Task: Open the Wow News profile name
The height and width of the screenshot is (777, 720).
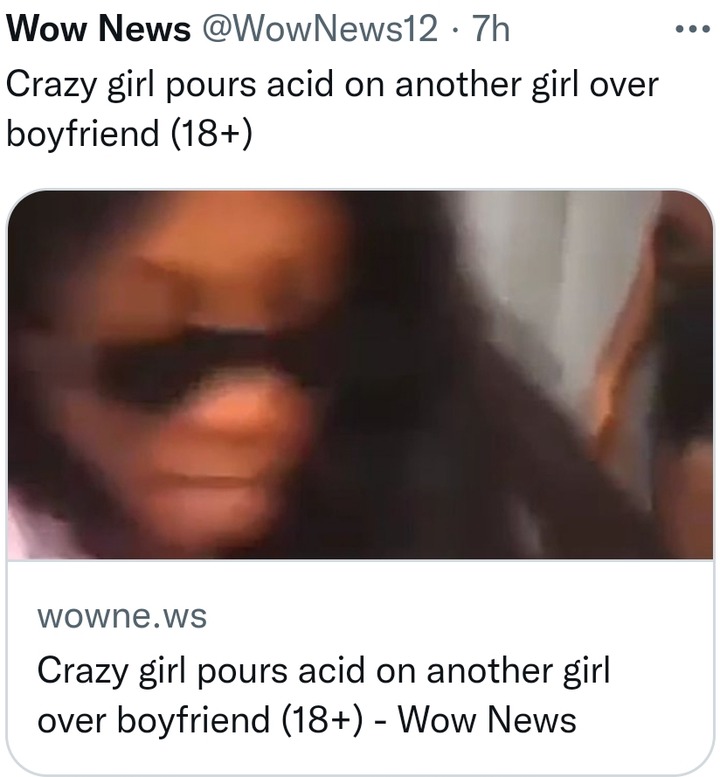Action: (98, 29)
